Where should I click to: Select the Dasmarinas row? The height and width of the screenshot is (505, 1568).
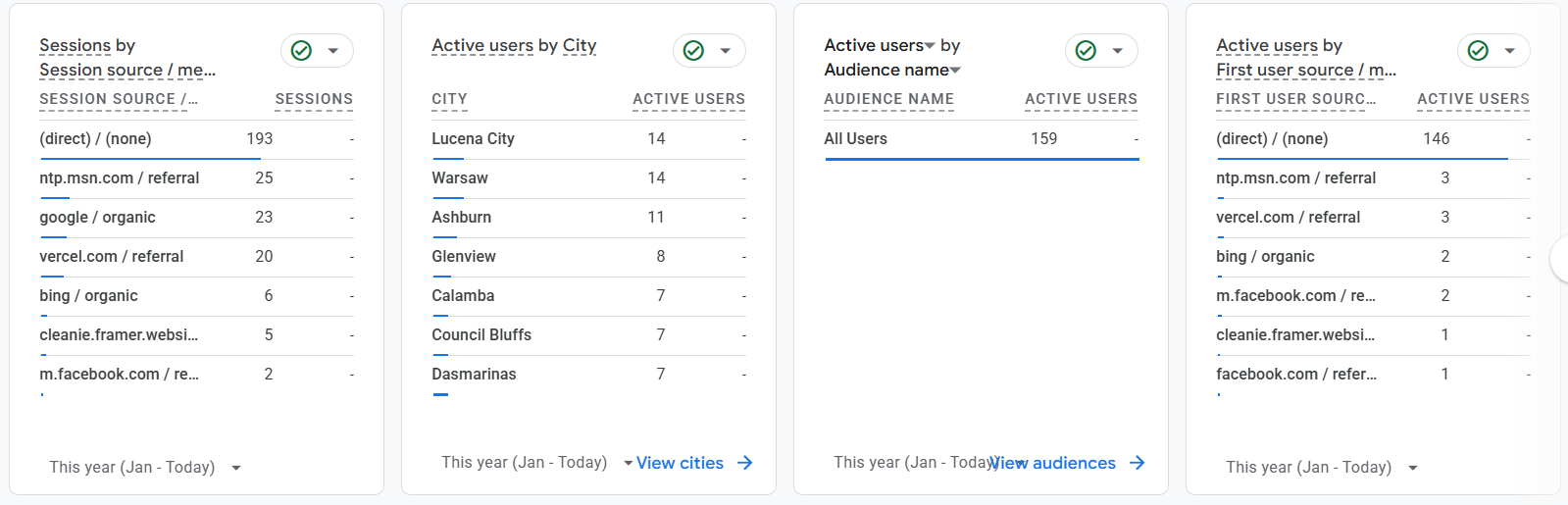[588, 375]
